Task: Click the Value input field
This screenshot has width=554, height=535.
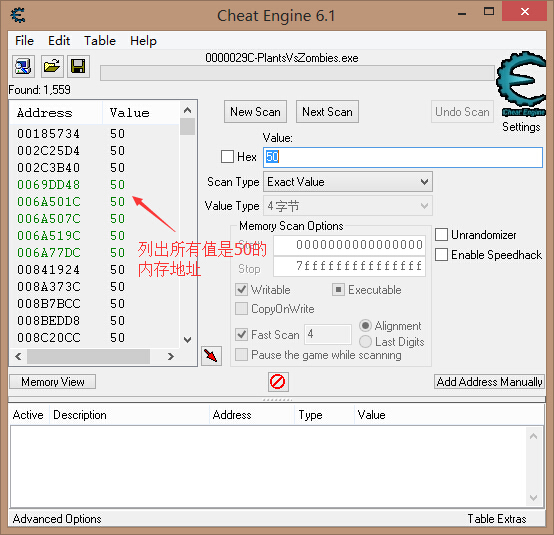Action: coord(403,157)
